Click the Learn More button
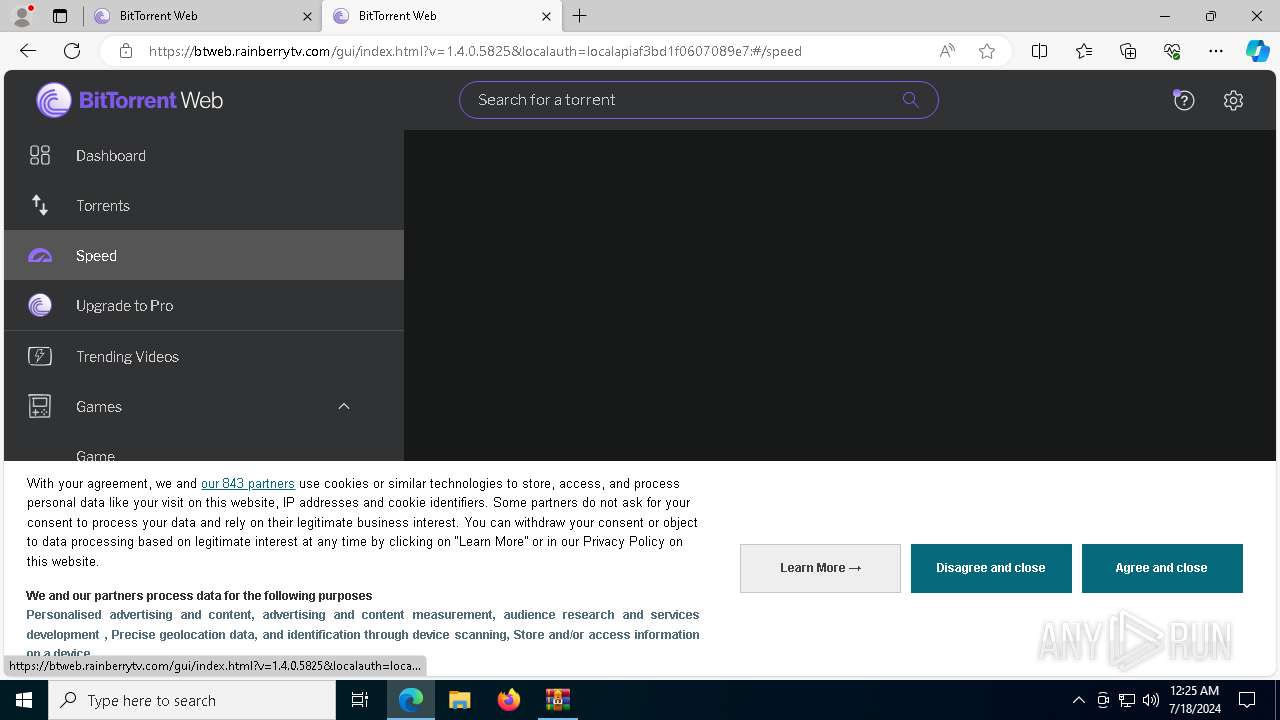The height and width of the screenshot is (720, 1280). click(820, 568)
